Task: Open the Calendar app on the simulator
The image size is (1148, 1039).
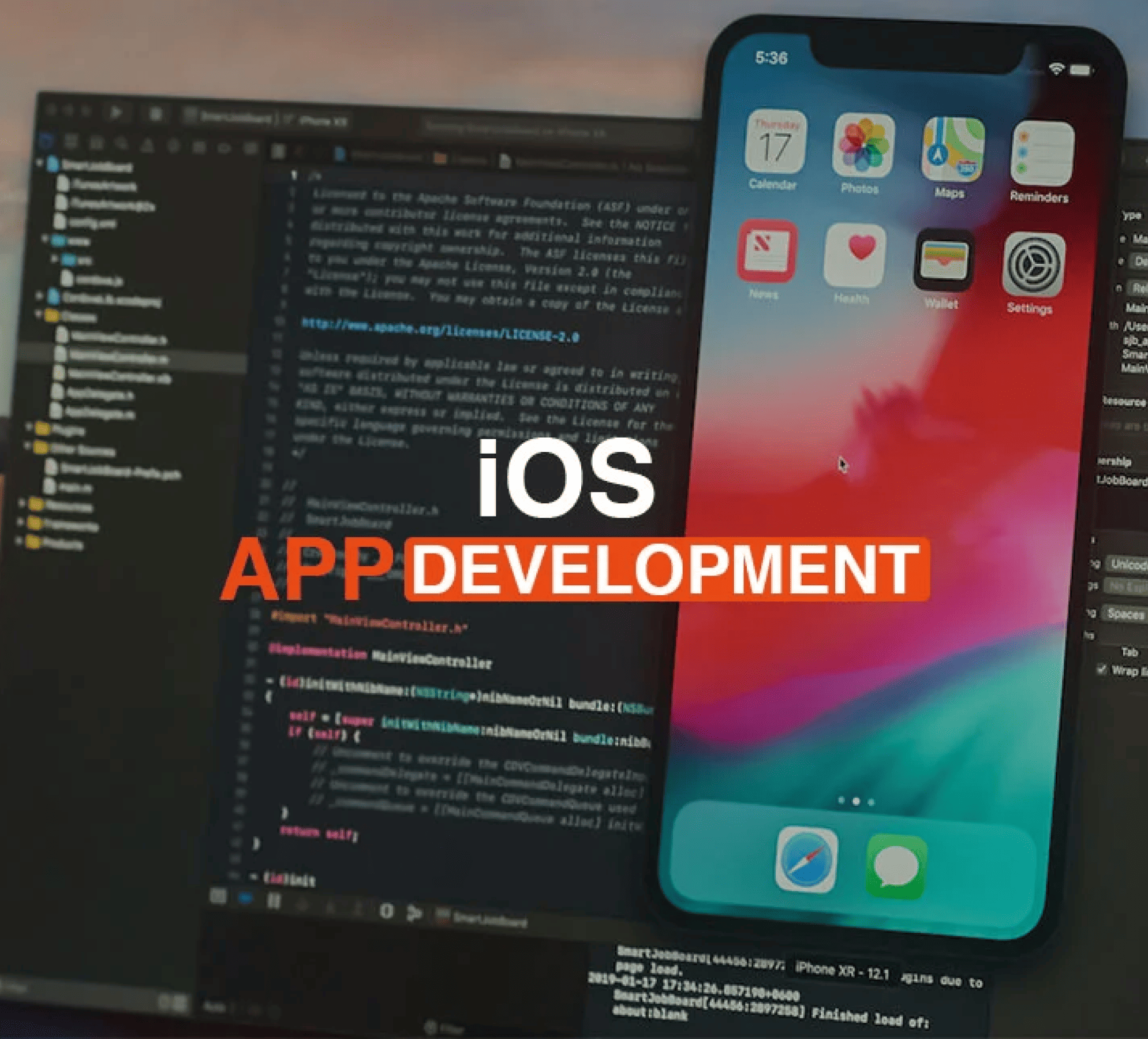Action: pyautogui.click(x=775, y=141)
